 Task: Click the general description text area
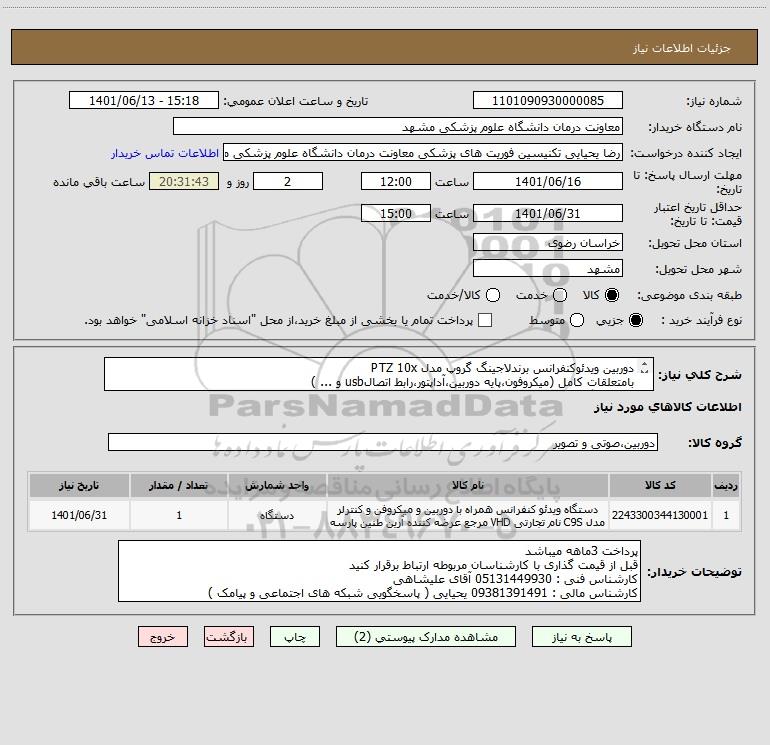click(x=379, y=375)
